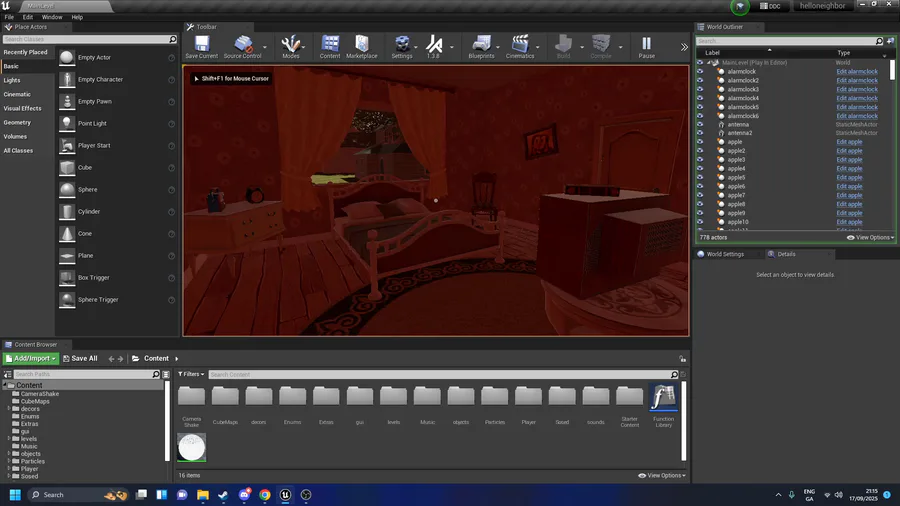Select the levels folder in the path tree

pyautogui.click(x=29, y=439)
